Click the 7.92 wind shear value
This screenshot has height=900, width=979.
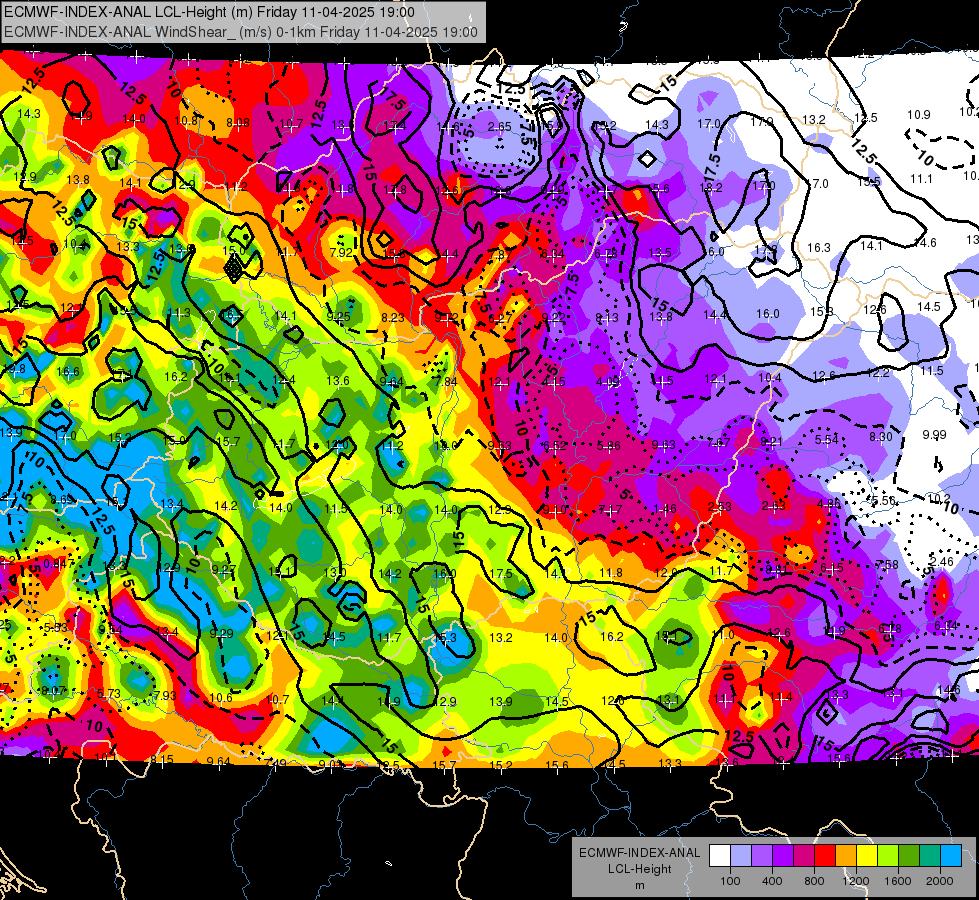[341, 253]
